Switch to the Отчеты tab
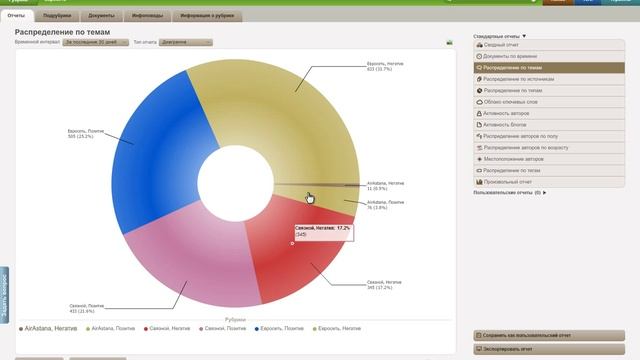640x360 pixels. tap(16, 16)
